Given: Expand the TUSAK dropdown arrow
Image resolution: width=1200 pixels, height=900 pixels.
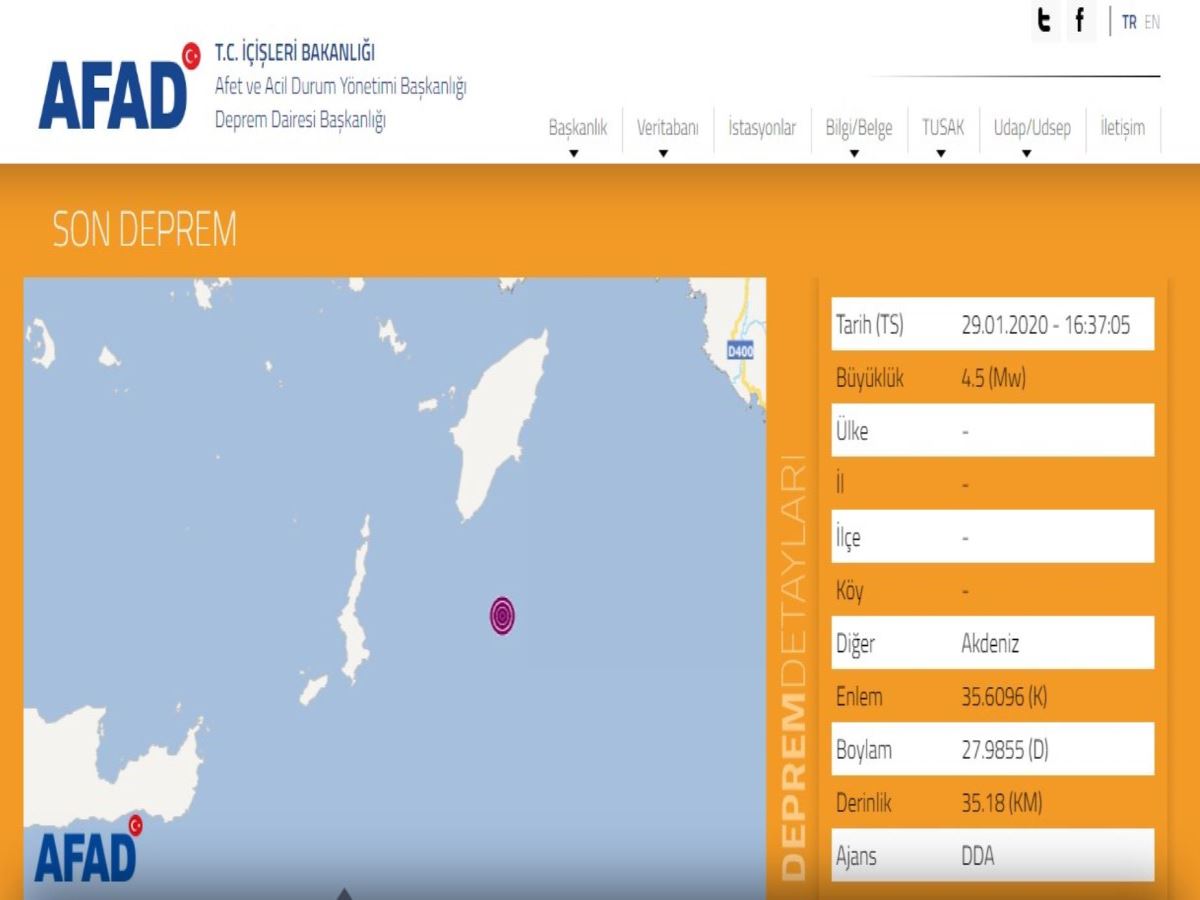Looking at the screenshot, I should click(x=941, y=154).
